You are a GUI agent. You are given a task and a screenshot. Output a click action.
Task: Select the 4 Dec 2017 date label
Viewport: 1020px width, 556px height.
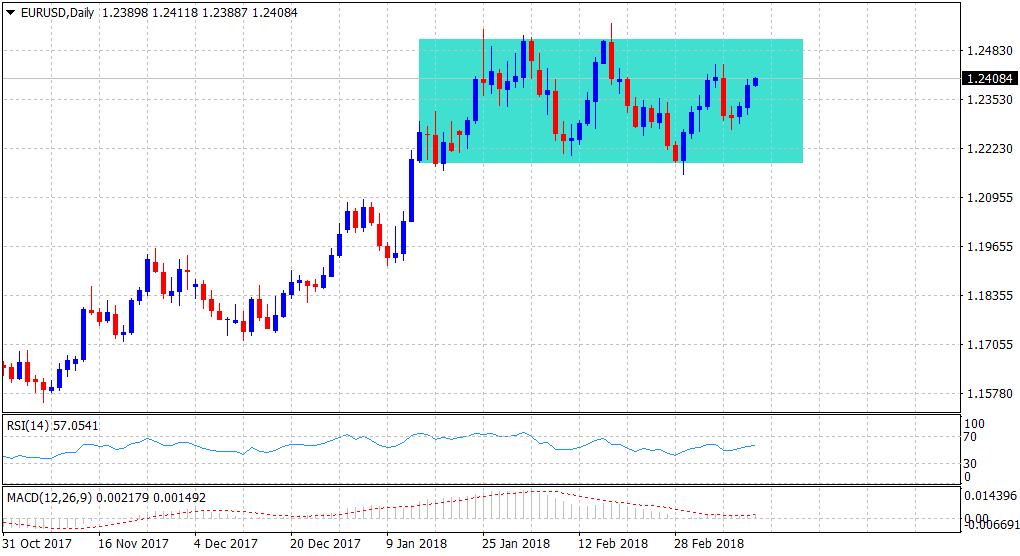point(226,543)
